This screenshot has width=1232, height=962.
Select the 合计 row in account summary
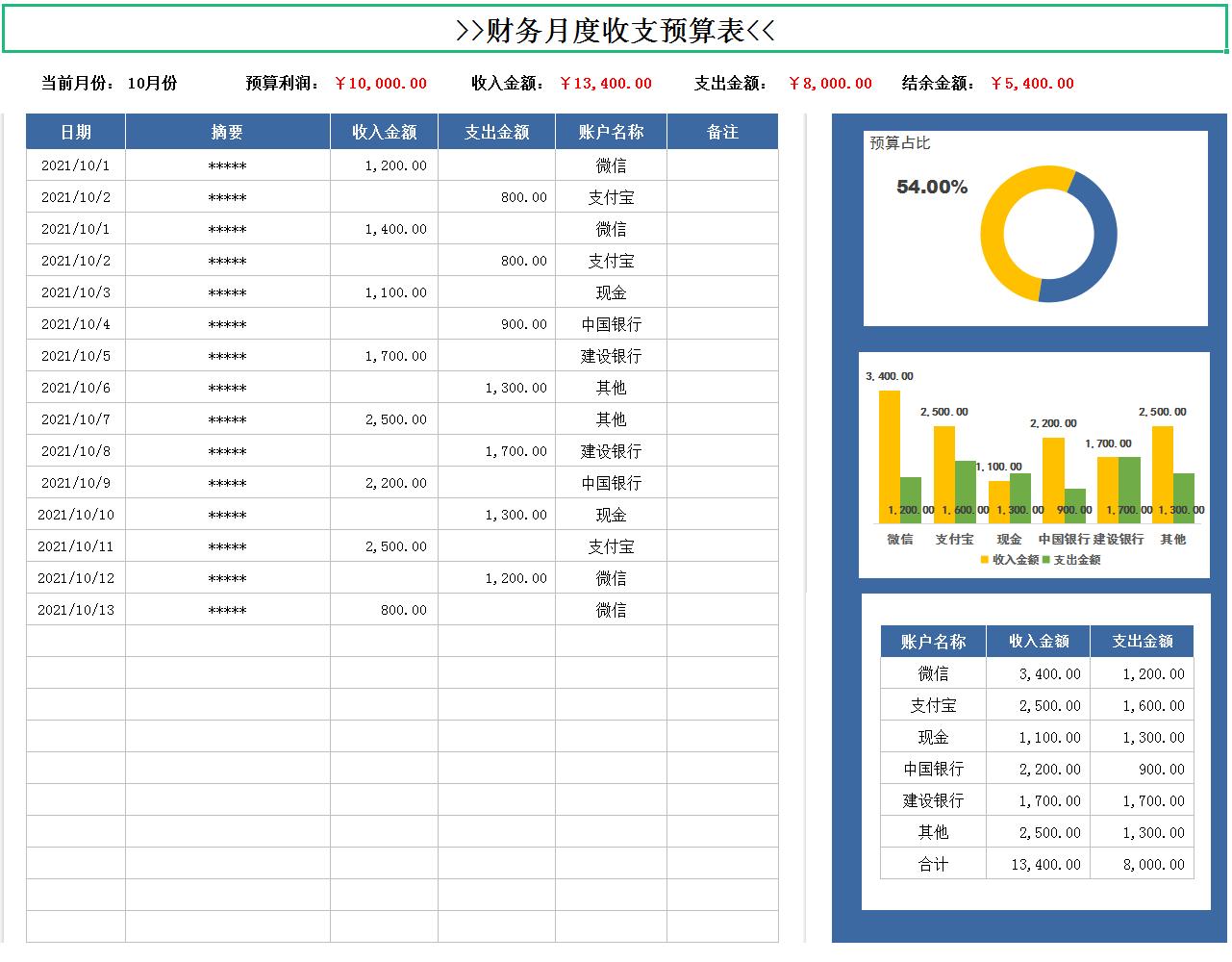click(931, 864)
